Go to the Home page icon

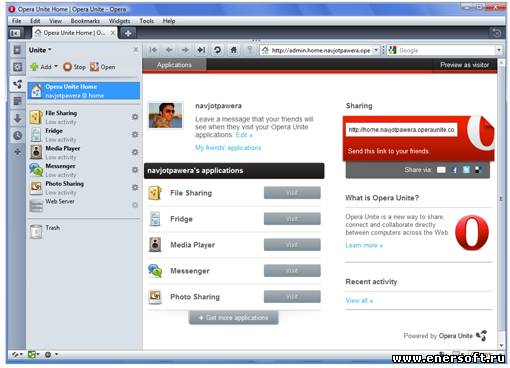pos(233,50)
